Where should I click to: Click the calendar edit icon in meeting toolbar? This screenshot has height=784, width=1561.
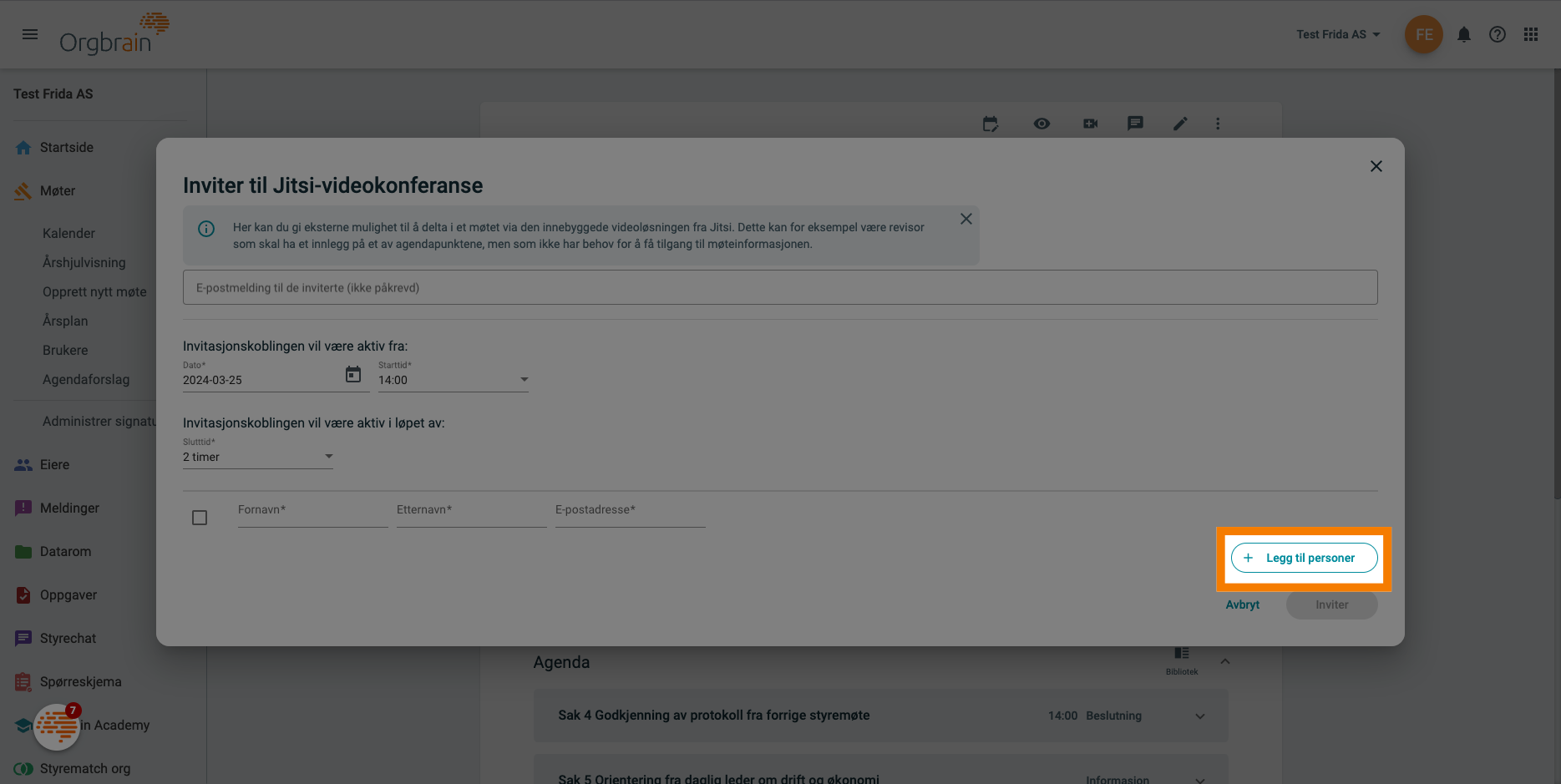[991, 124]
